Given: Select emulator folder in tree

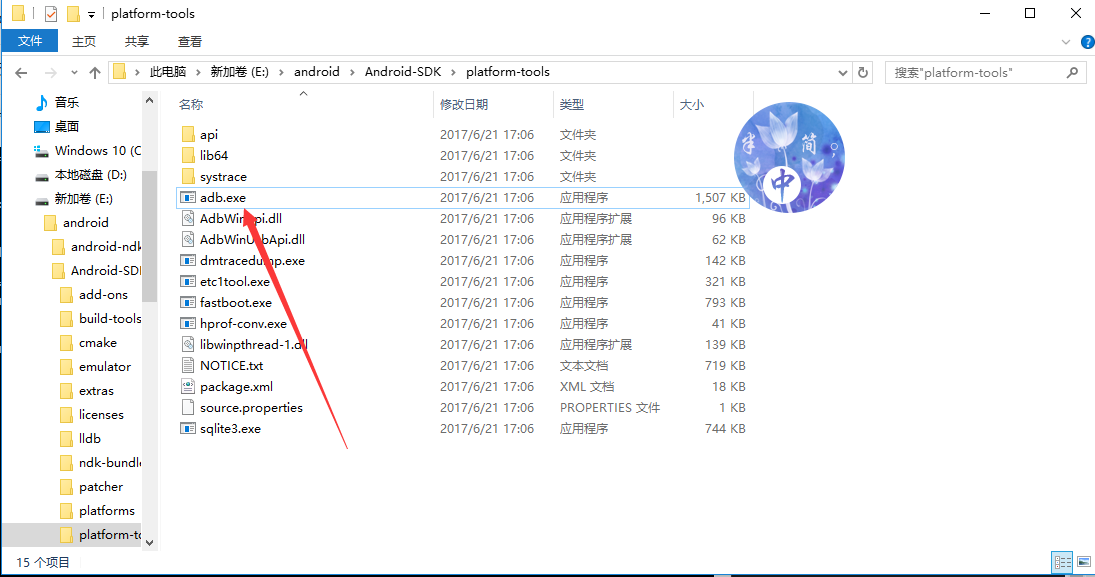Looking at the screenshot, I should [x=105, y=367].
